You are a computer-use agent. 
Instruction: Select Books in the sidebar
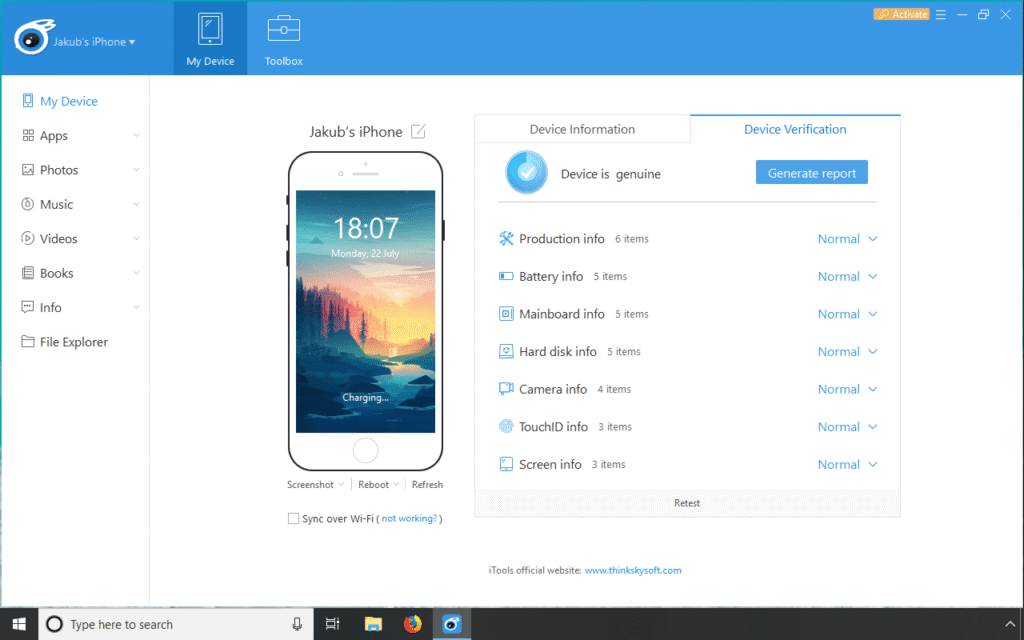click(x=57, y=272)
